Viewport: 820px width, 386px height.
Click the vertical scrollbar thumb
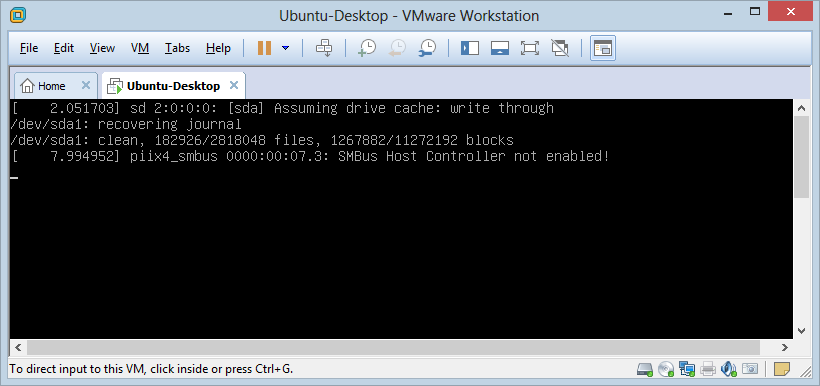[801, 157]
